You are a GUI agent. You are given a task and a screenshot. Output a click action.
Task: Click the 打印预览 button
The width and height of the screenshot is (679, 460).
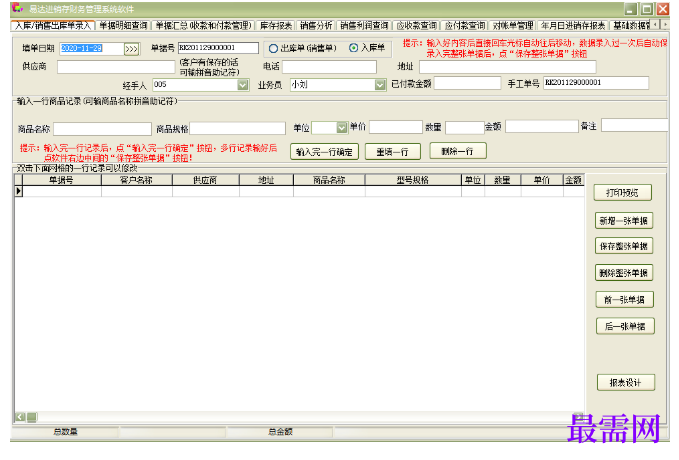coord(622,193)
